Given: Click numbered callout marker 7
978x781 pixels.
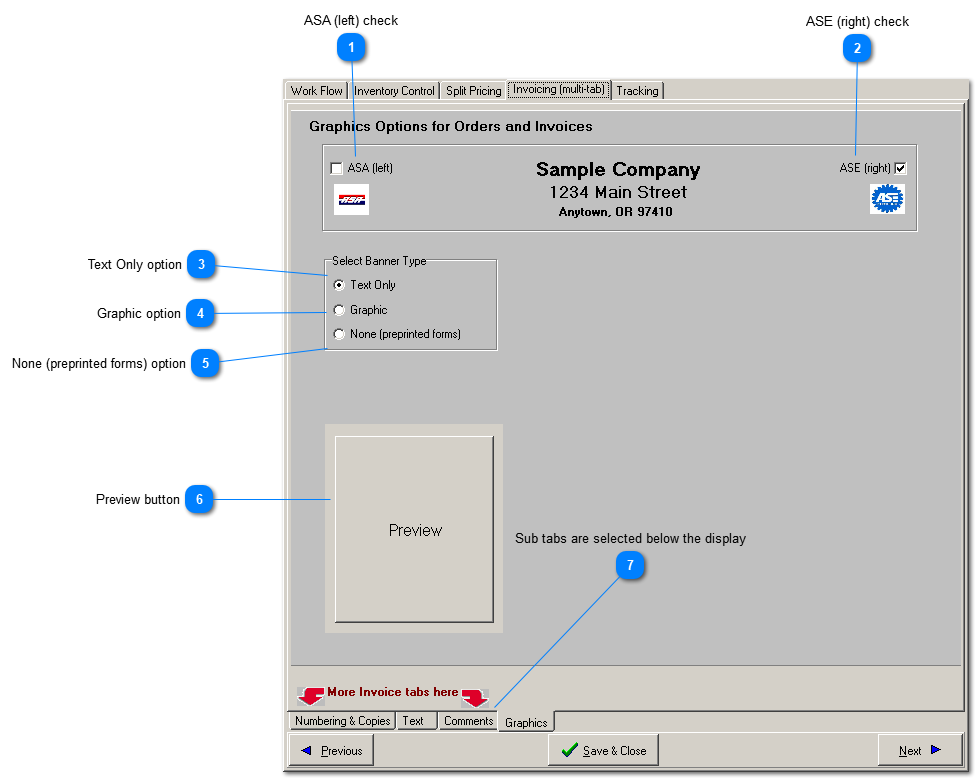Looking at the screenshot, I should (x=630, y=566).
